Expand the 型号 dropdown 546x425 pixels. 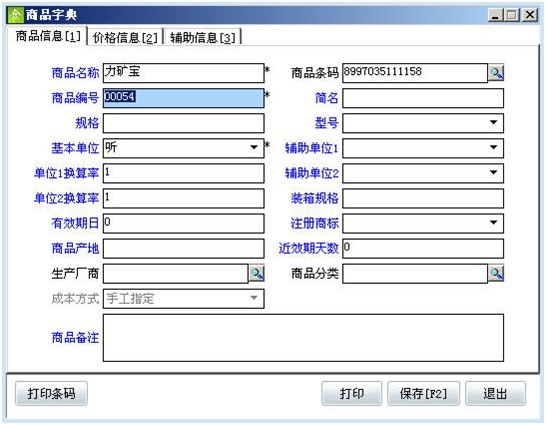click(x=493, y=123)
